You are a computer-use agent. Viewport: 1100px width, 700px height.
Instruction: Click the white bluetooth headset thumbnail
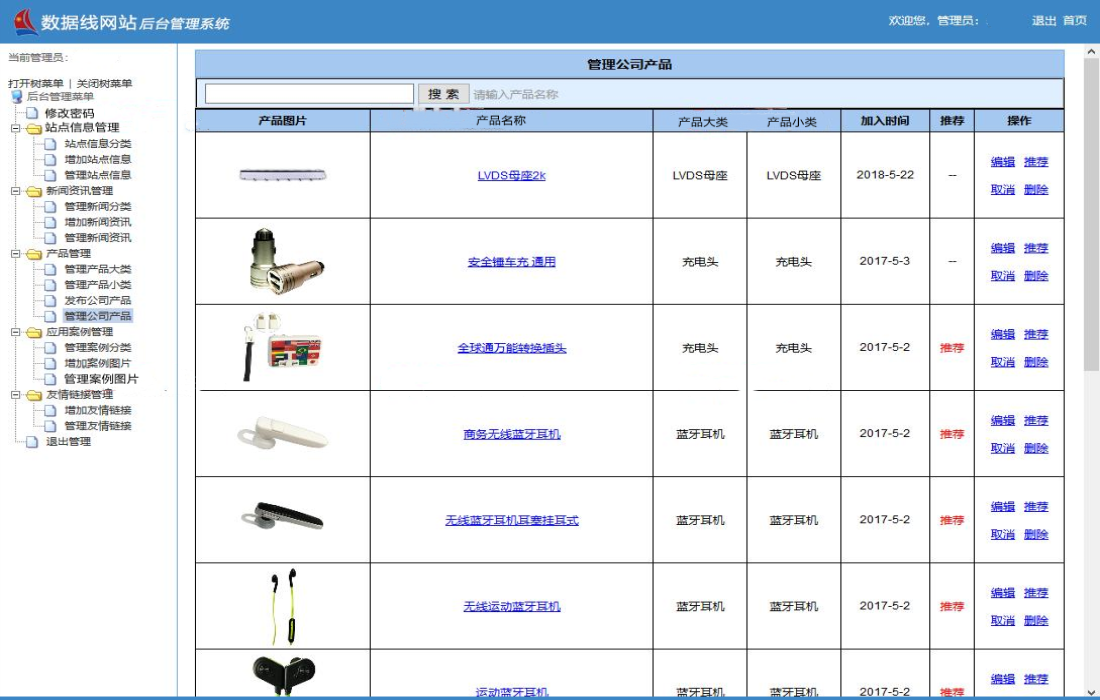[x=282, y=433]
